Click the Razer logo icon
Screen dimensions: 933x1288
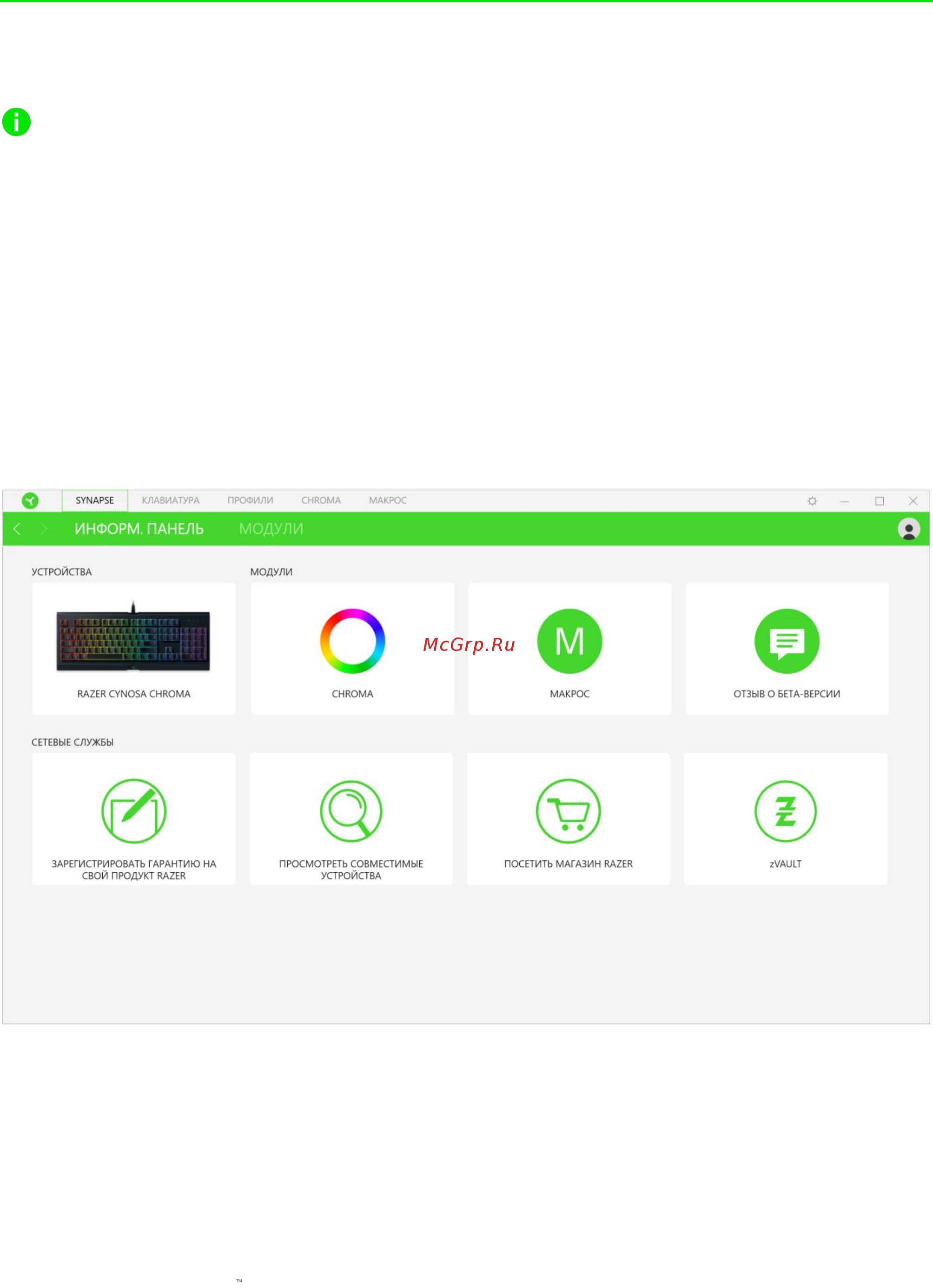[30, 500]
